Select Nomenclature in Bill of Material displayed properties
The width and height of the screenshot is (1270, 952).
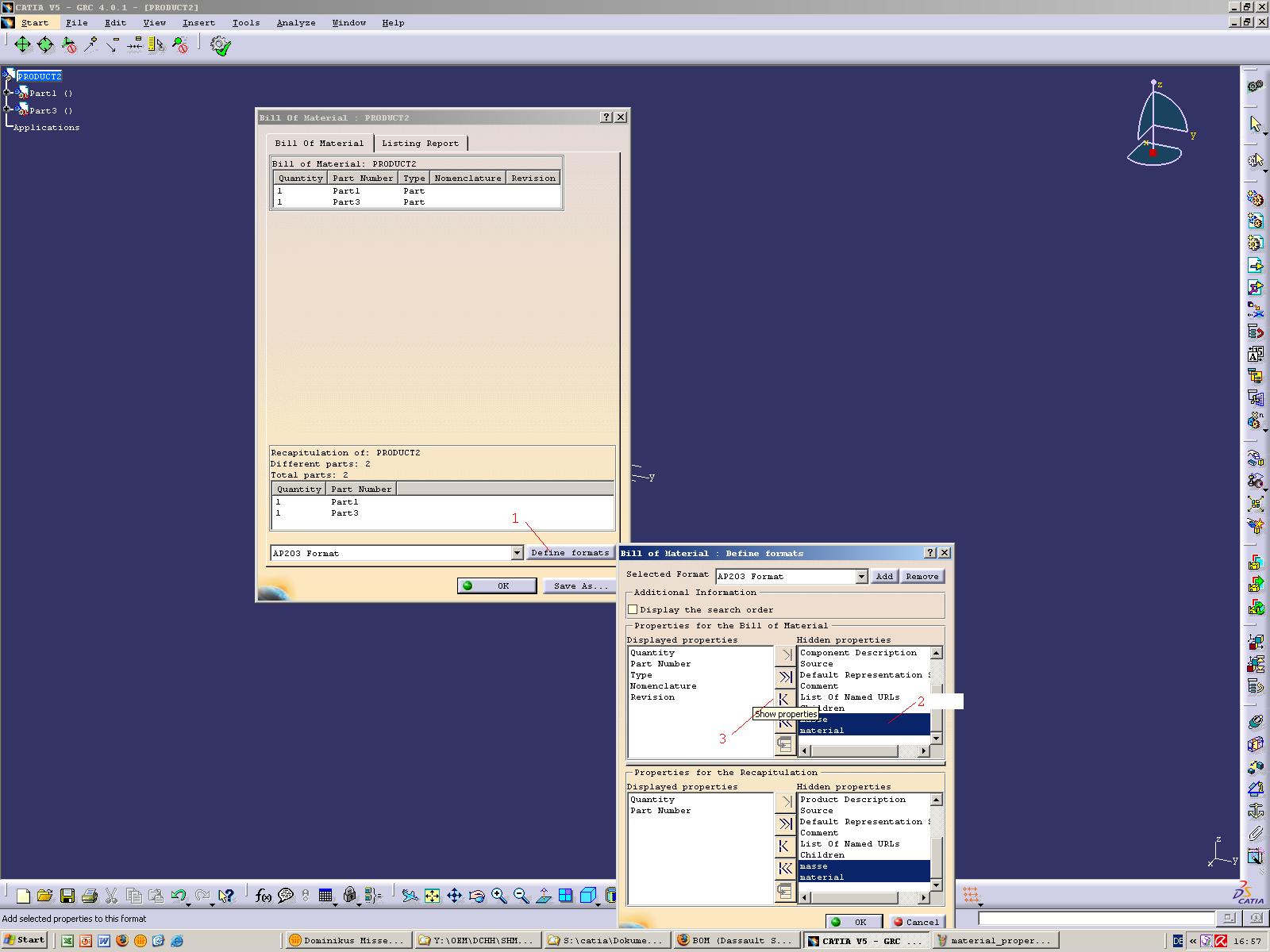(x=664, y=686)
